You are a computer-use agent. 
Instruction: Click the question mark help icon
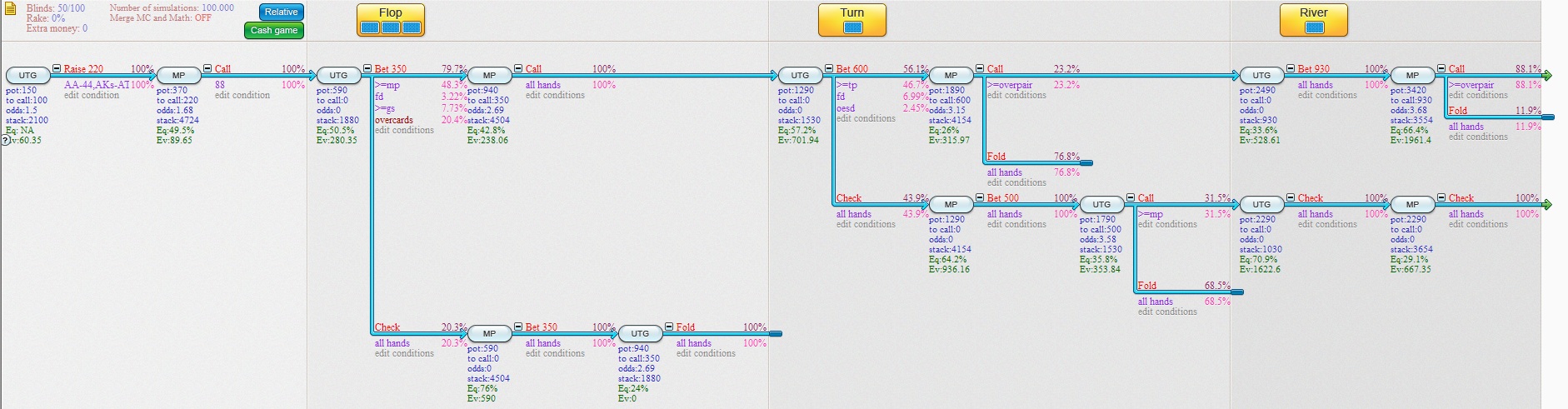(5, 140)
